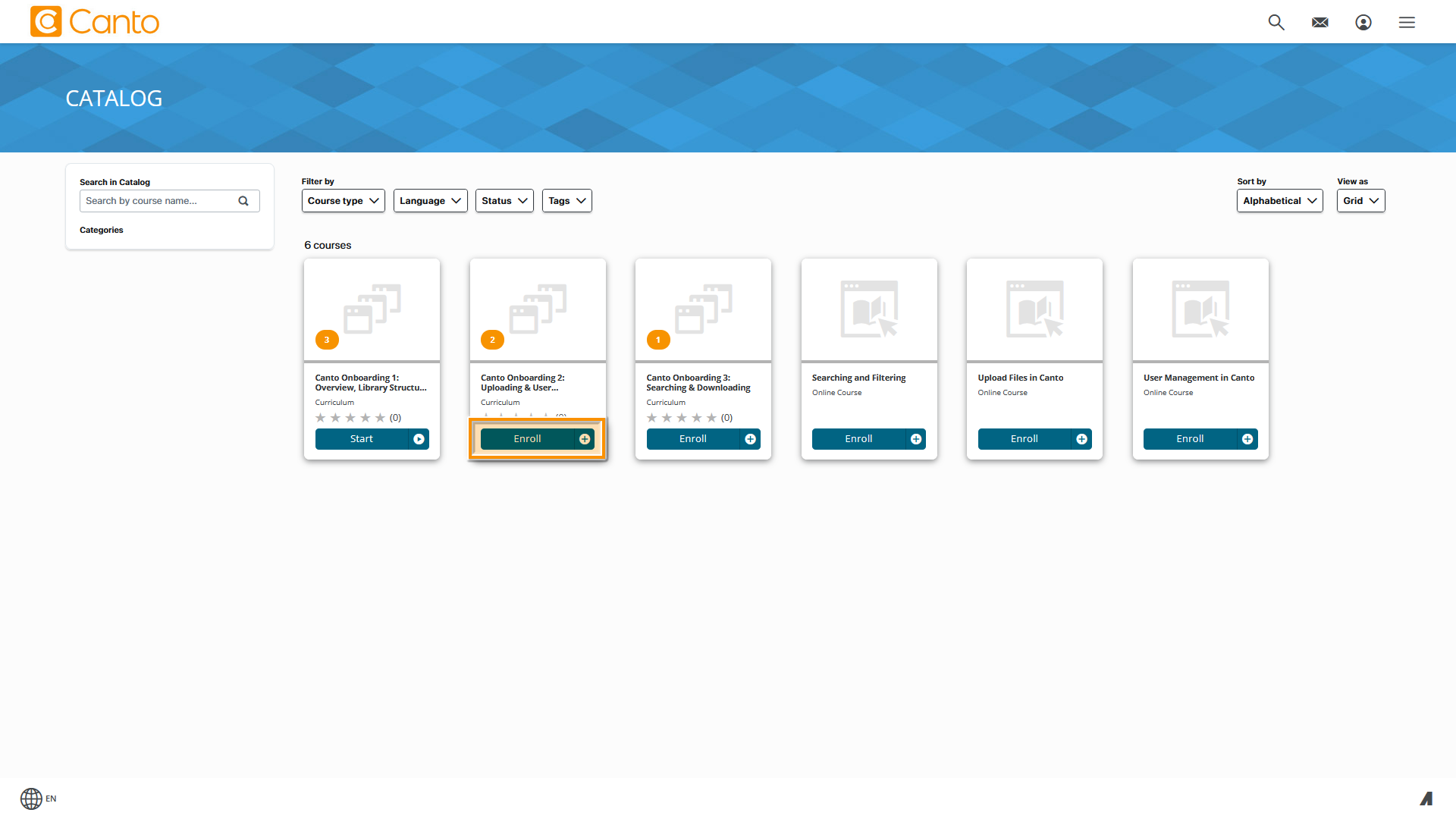The image size is (1456, 819).
Task: Open the Grid view dropdown
Action: tap(1361, 201)
